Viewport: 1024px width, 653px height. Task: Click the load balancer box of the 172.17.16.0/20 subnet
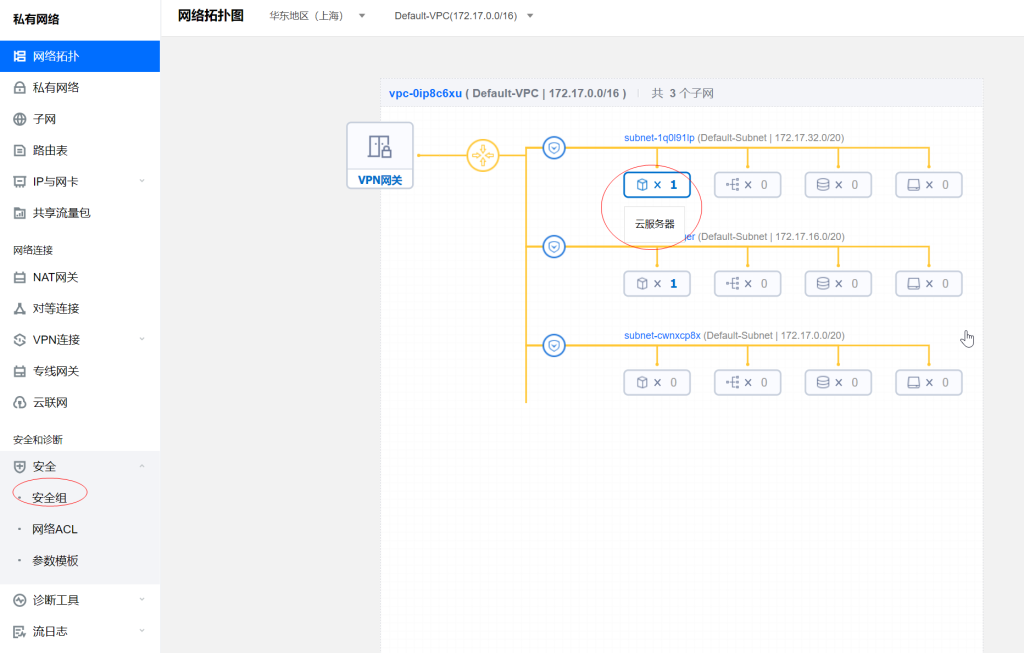pos(748,283)
